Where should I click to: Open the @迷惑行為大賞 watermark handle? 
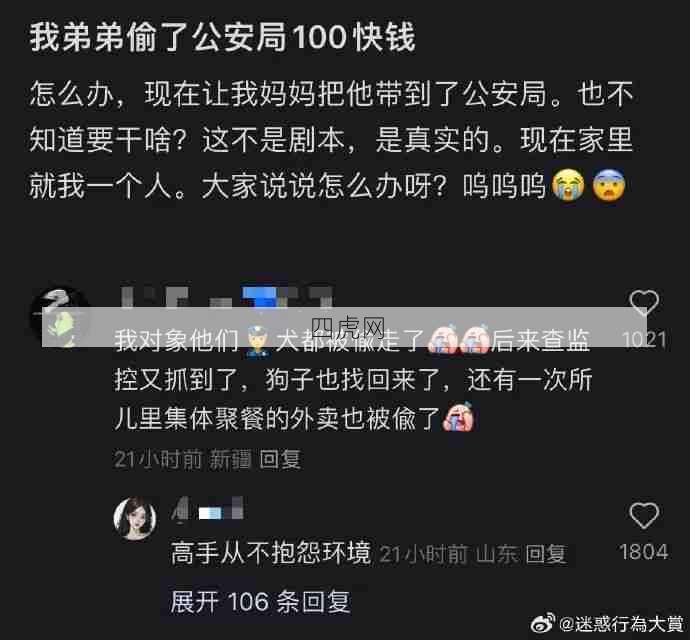click(x=621, y=624)
